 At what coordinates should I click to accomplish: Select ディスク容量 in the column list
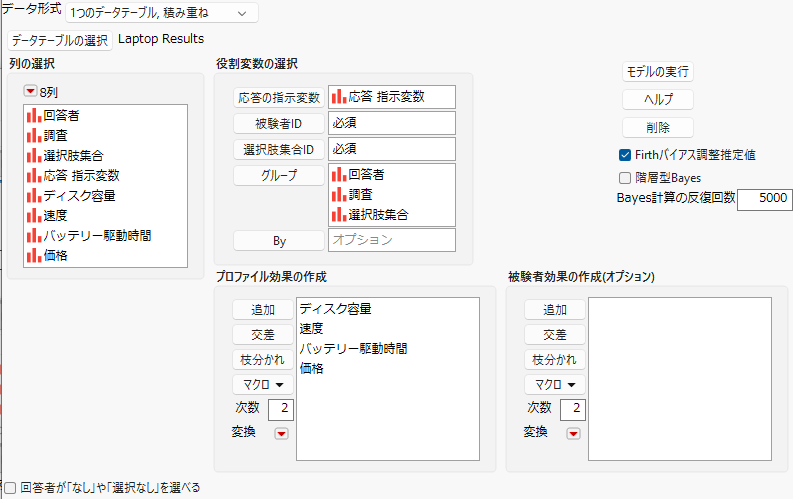[79, 196]
